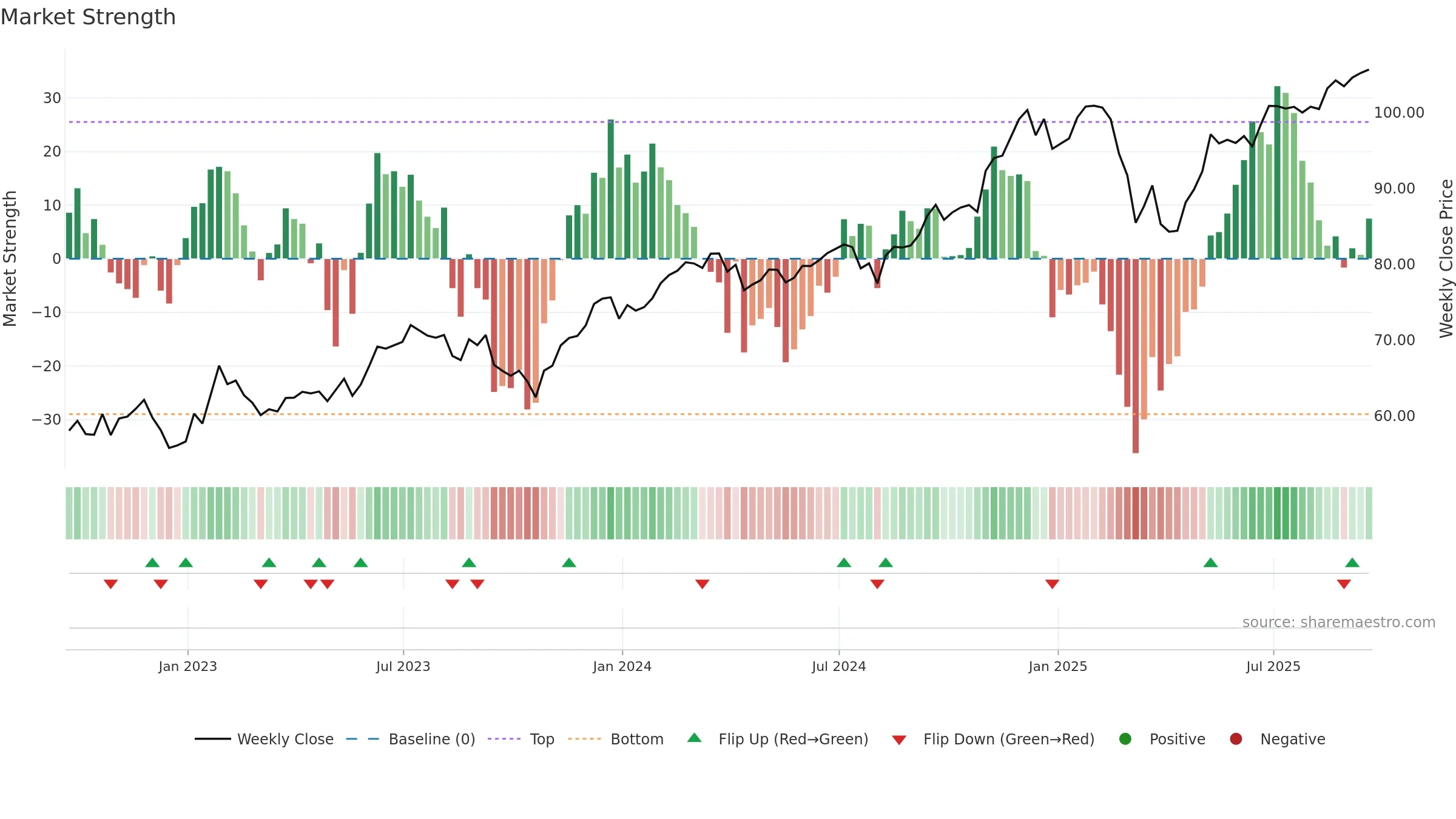Click the vertical 'Market Strength' left axis title

click(x=10, y=258)
